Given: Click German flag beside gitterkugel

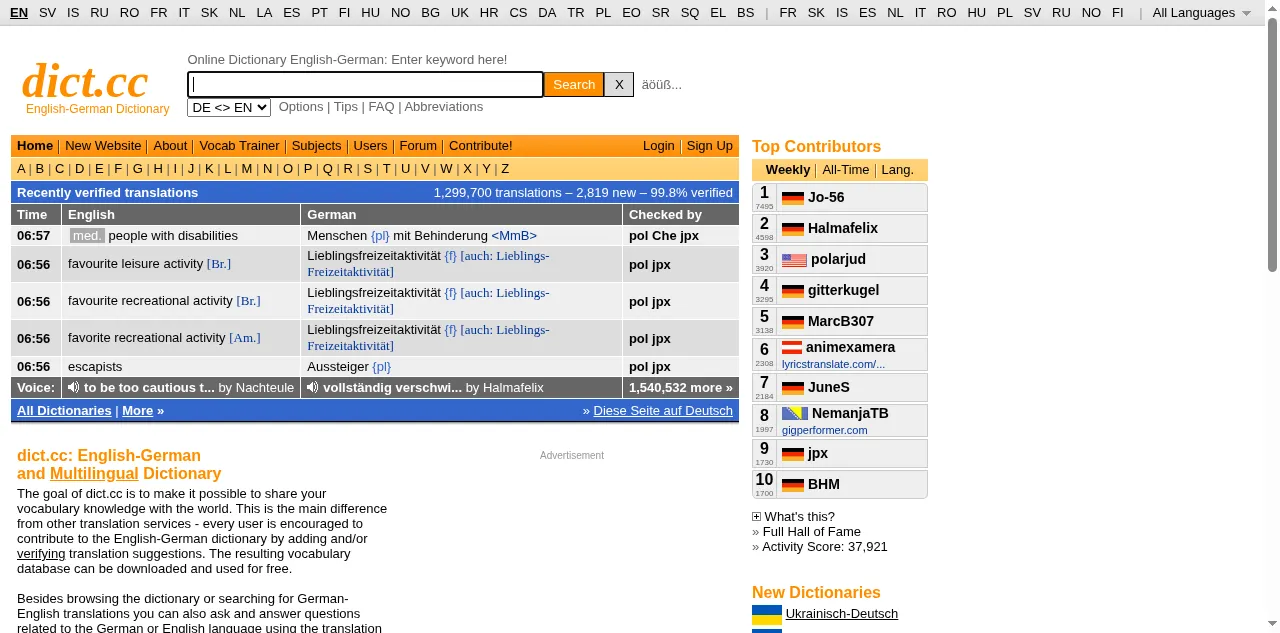Looking at the screenshot, I should click(x=793, y=291).
